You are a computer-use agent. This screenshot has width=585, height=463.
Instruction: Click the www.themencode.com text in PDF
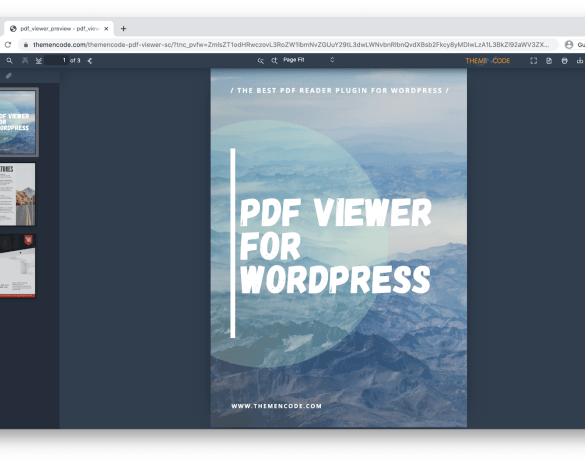(x=276, y=406)
